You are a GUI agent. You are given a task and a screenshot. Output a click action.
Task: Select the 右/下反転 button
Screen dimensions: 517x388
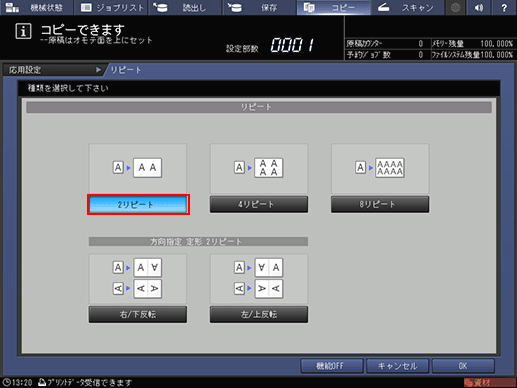[138, 314]
